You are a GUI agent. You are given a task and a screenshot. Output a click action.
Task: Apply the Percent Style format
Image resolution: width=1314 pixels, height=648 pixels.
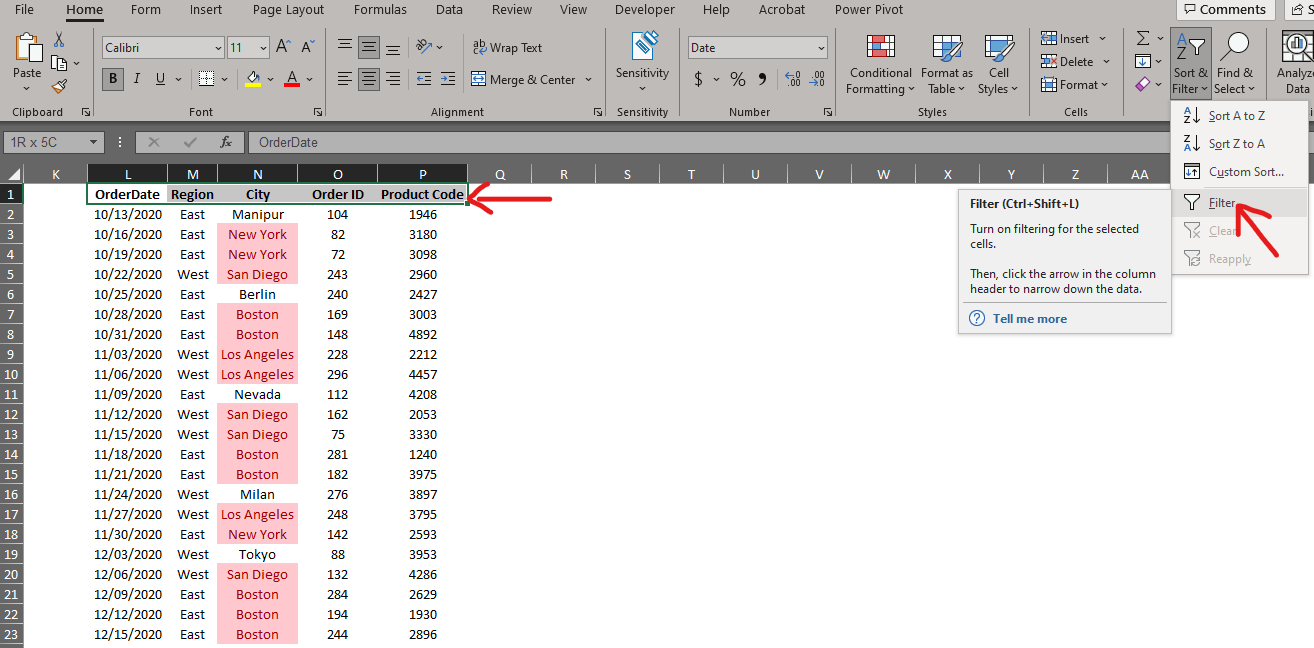pos(737,78)
